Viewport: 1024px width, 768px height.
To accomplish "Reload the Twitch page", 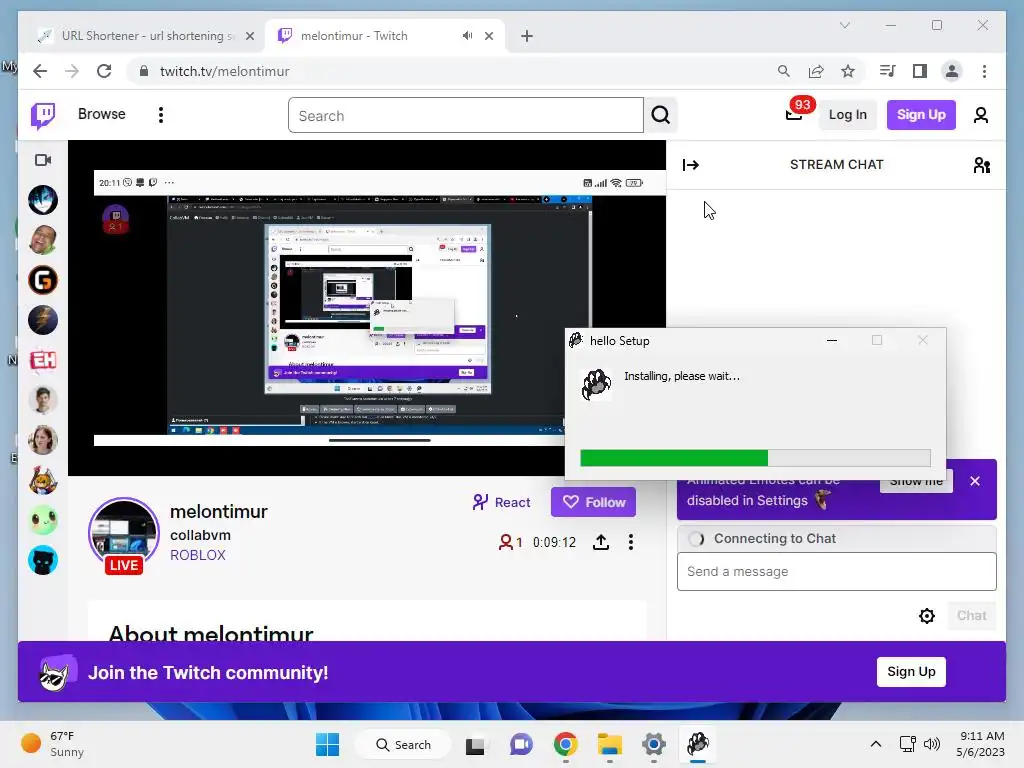I will tap(104, 71).
